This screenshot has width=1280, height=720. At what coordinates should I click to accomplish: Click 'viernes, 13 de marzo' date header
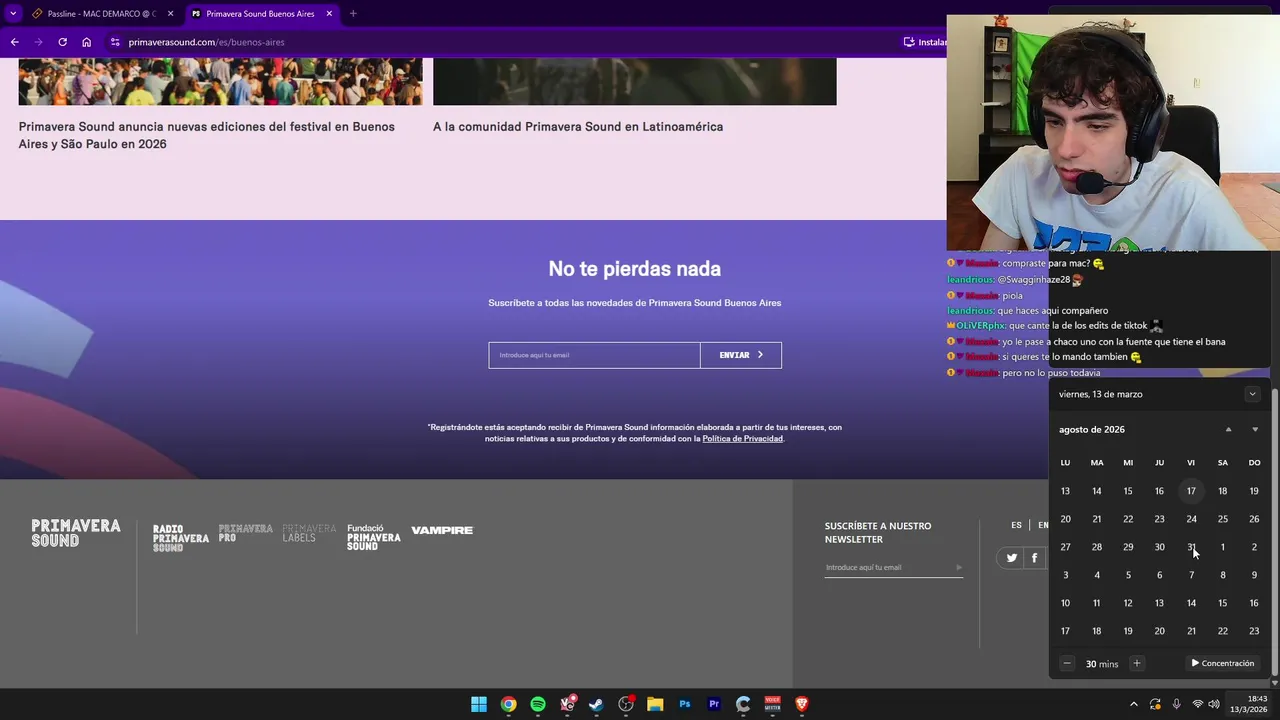[1101, 394]
